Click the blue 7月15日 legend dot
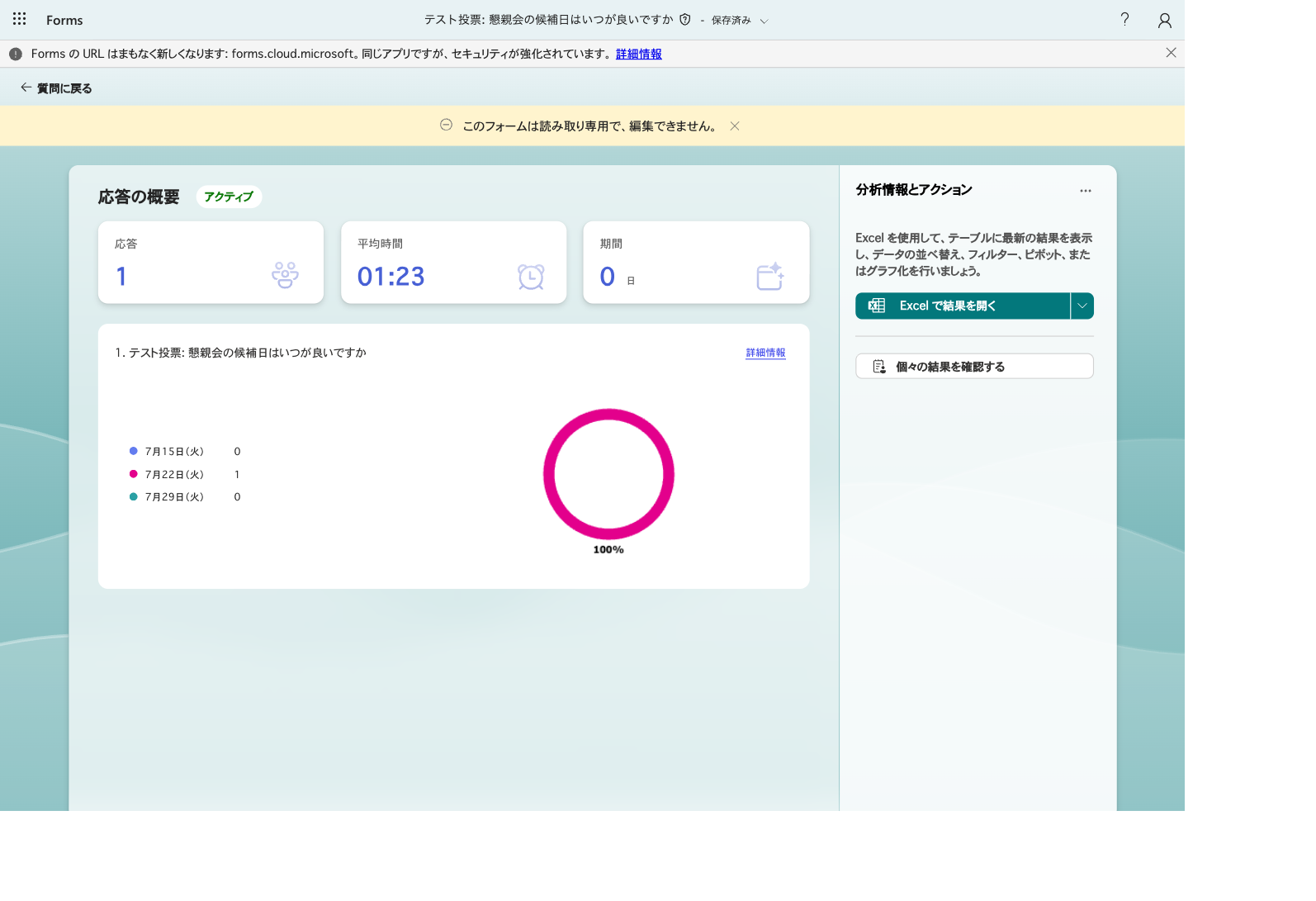Image resolution: width=1316 pixels, height=901 pixels. [133, 451]
